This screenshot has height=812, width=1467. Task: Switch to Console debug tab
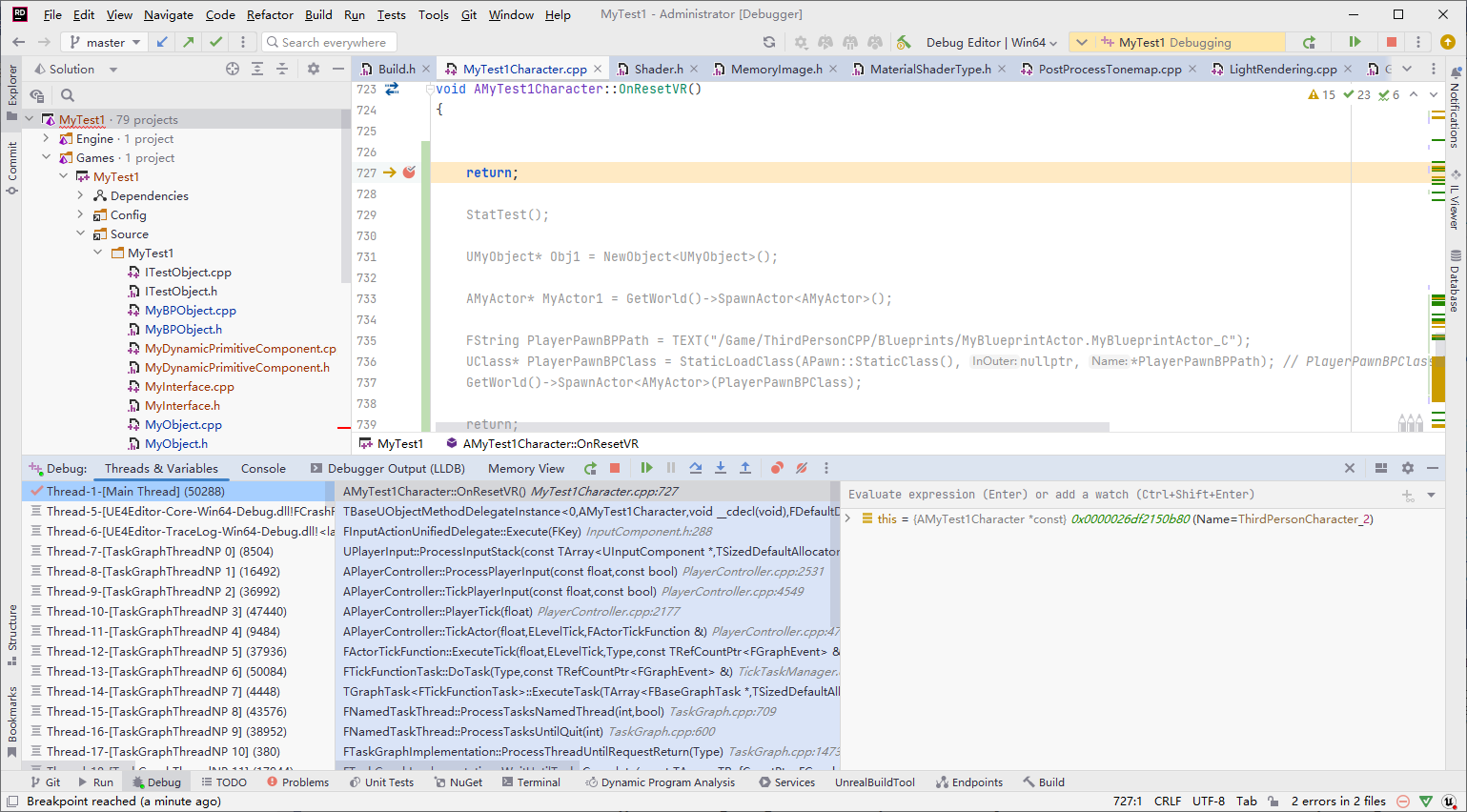pyautogui.click(x=263, y=468)
